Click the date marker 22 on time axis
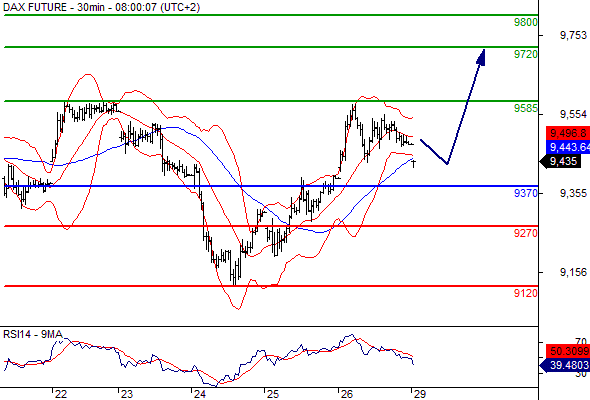Screen dimensions: 590x400 (x=61, y=394)
